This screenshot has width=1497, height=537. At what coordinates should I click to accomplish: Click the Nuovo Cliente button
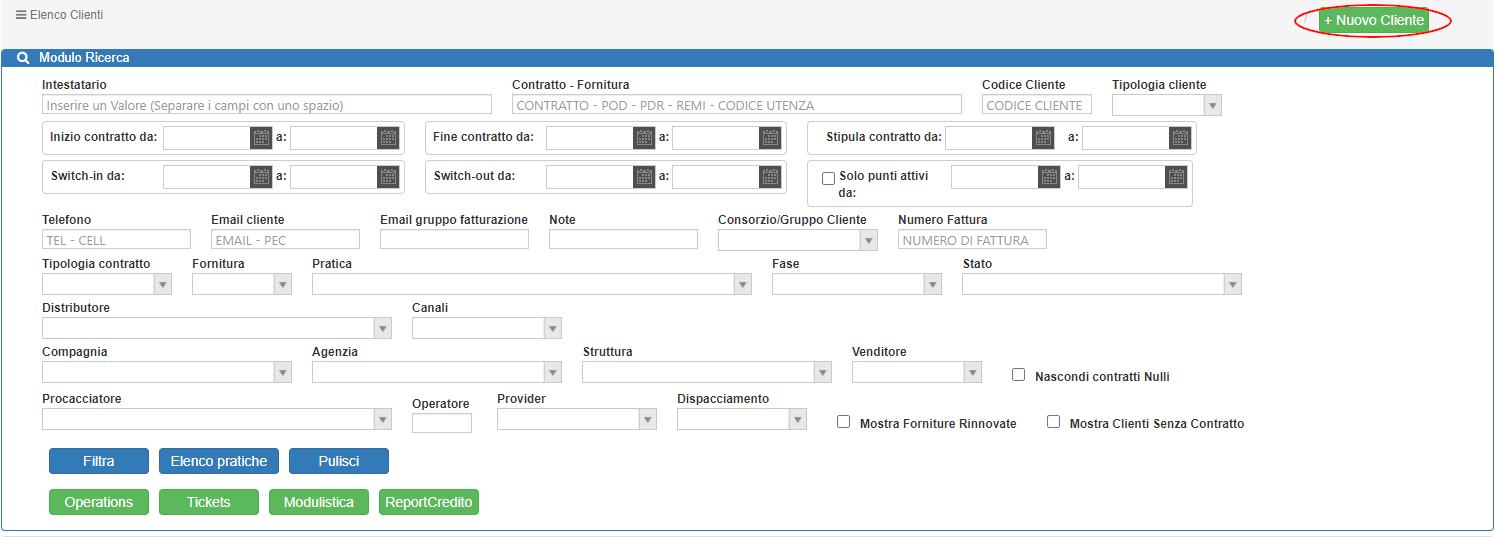tap(1373, 20)
